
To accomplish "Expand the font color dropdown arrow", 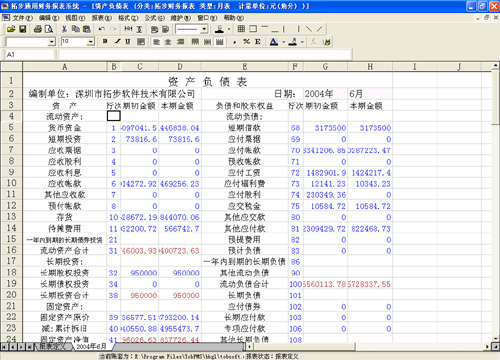I will (x=284, y=42).
